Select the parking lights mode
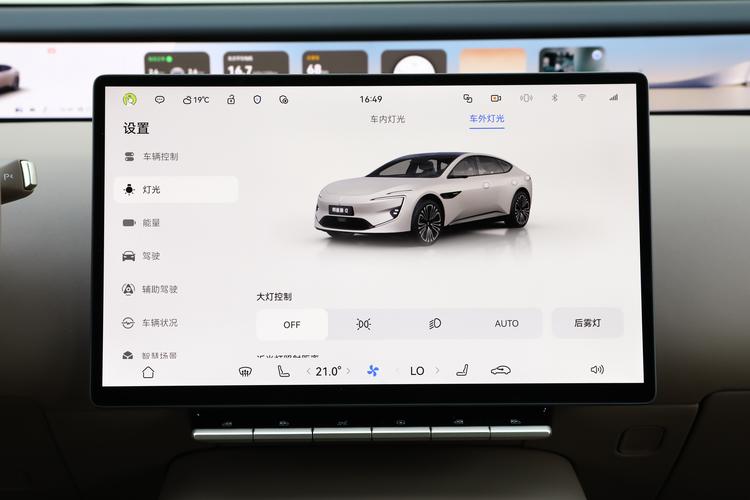Viewport: 750px width, 500px height. click(363, 324)
